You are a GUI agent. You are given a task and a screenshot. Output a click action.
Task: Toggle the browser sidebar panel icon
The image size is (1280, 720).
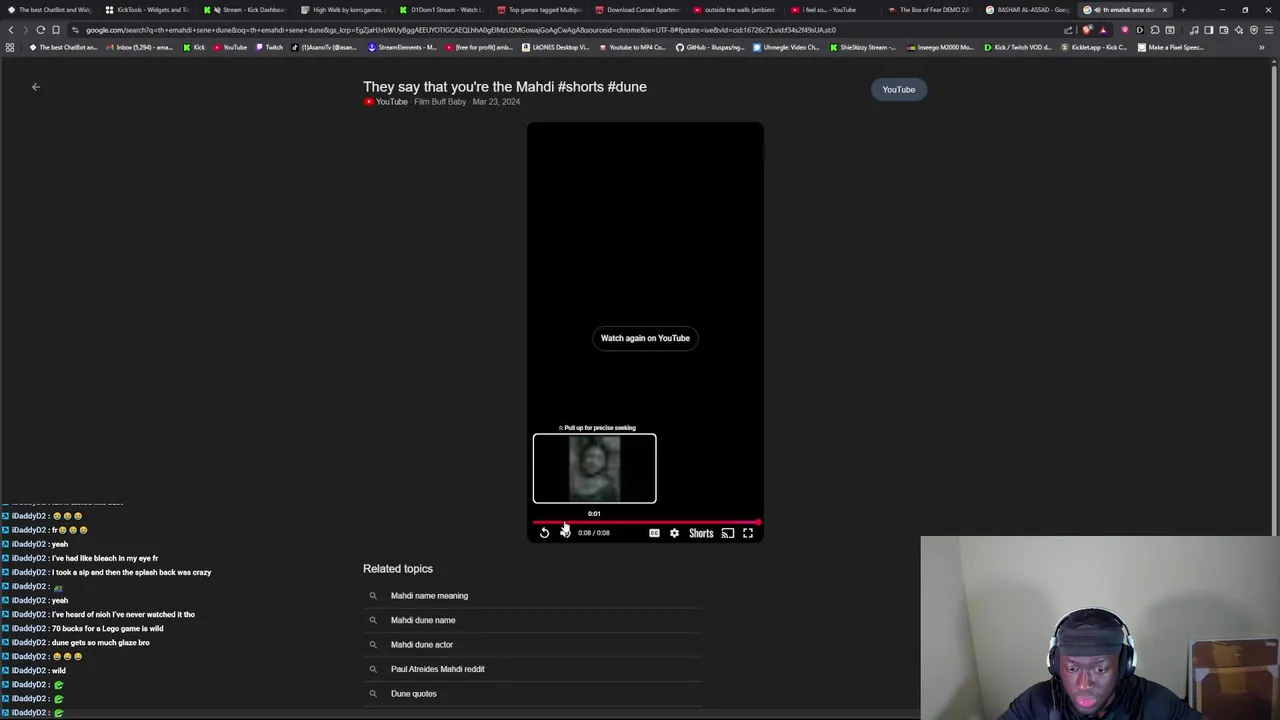[1208, 30]
